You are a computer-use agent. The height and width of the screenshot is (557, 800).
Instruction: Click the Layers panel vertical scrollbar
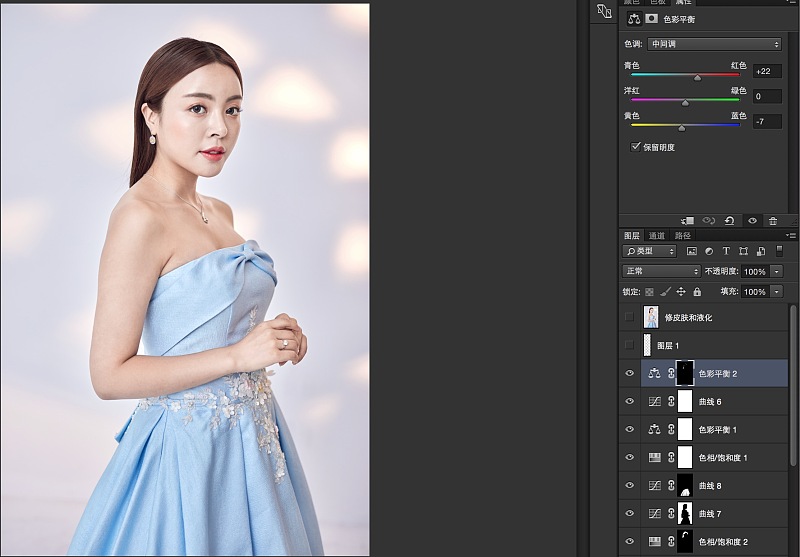click(793, 386)
